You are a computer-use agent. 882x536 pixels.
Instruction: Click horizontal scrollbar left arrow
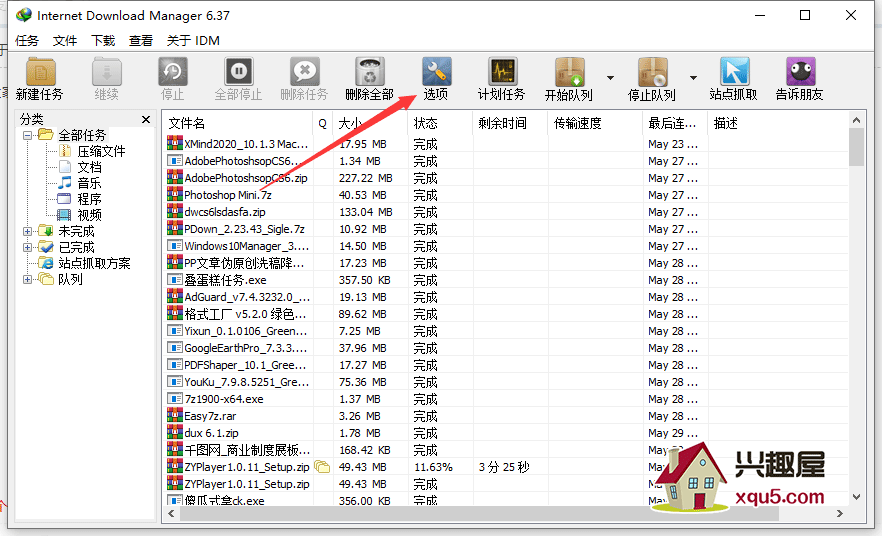(x=171, y=514)
